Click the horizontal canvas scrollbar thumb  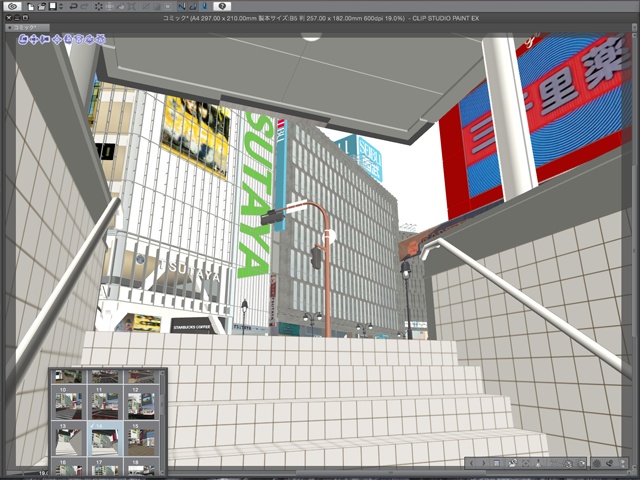click(391, 472)
